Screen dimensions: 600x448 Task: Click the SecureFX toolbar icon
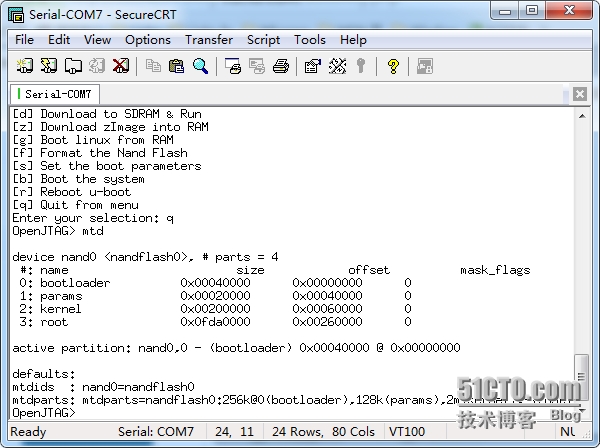click(x=425, y=66)
